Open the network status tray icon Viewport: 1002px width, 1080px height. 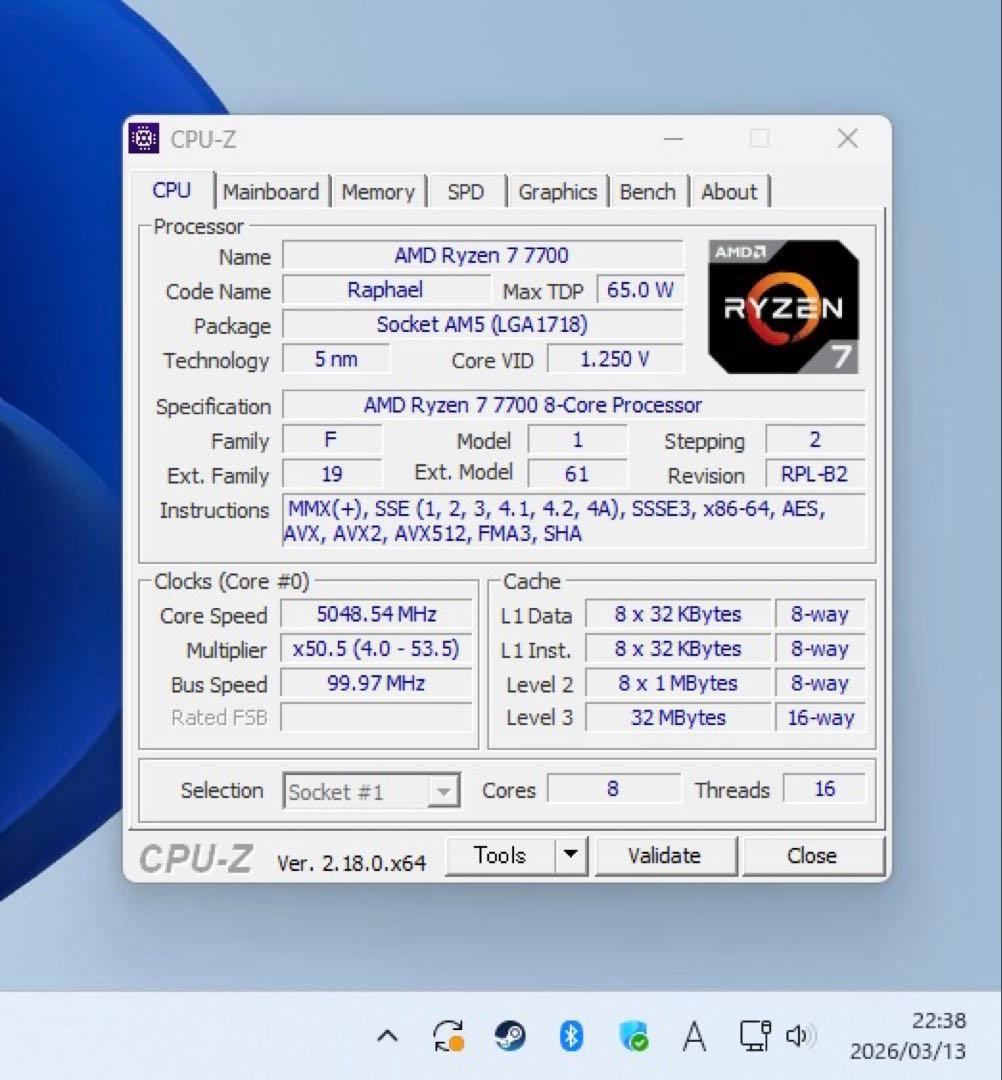[755, 1035]
